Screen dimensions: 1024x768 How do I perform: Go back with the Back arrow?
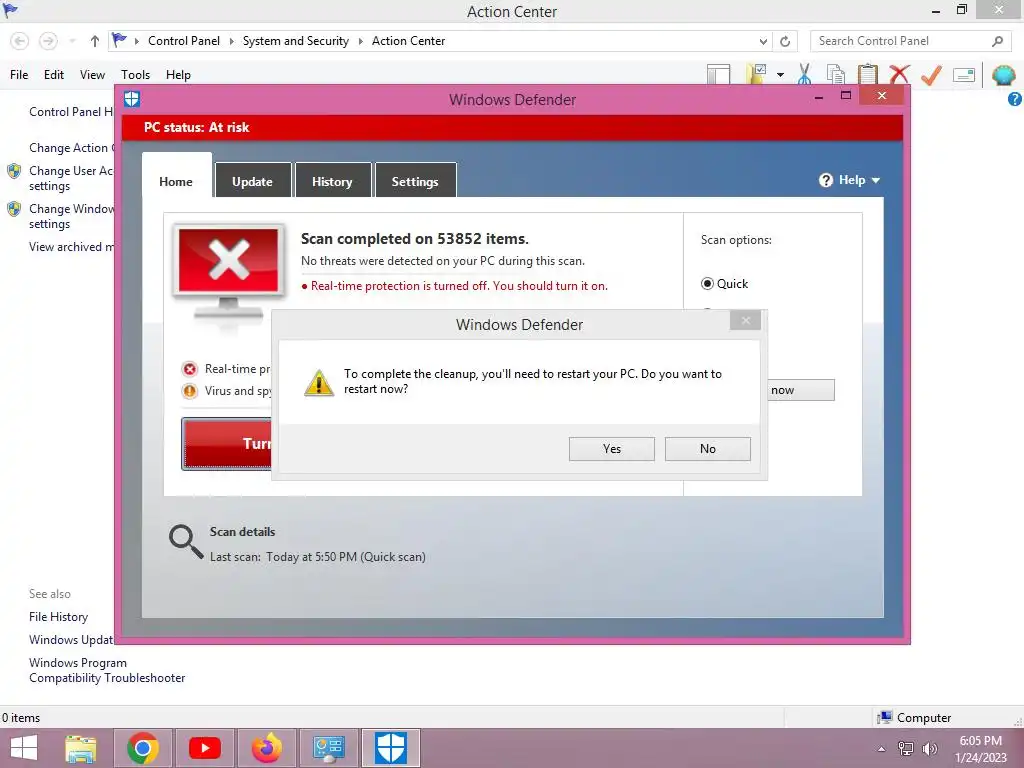point(20,41)
